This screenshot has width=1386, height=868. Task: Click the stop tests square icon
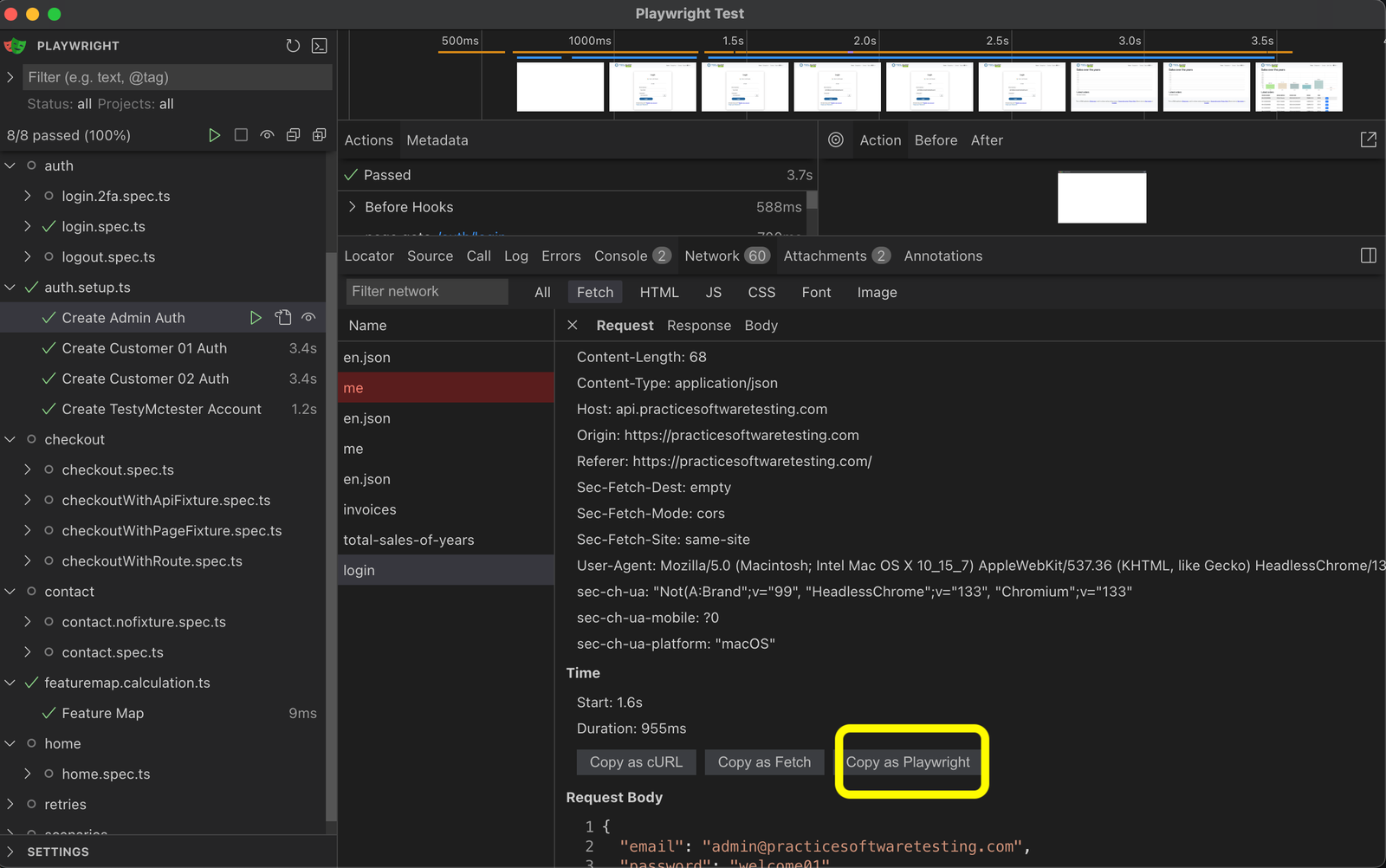241,135
